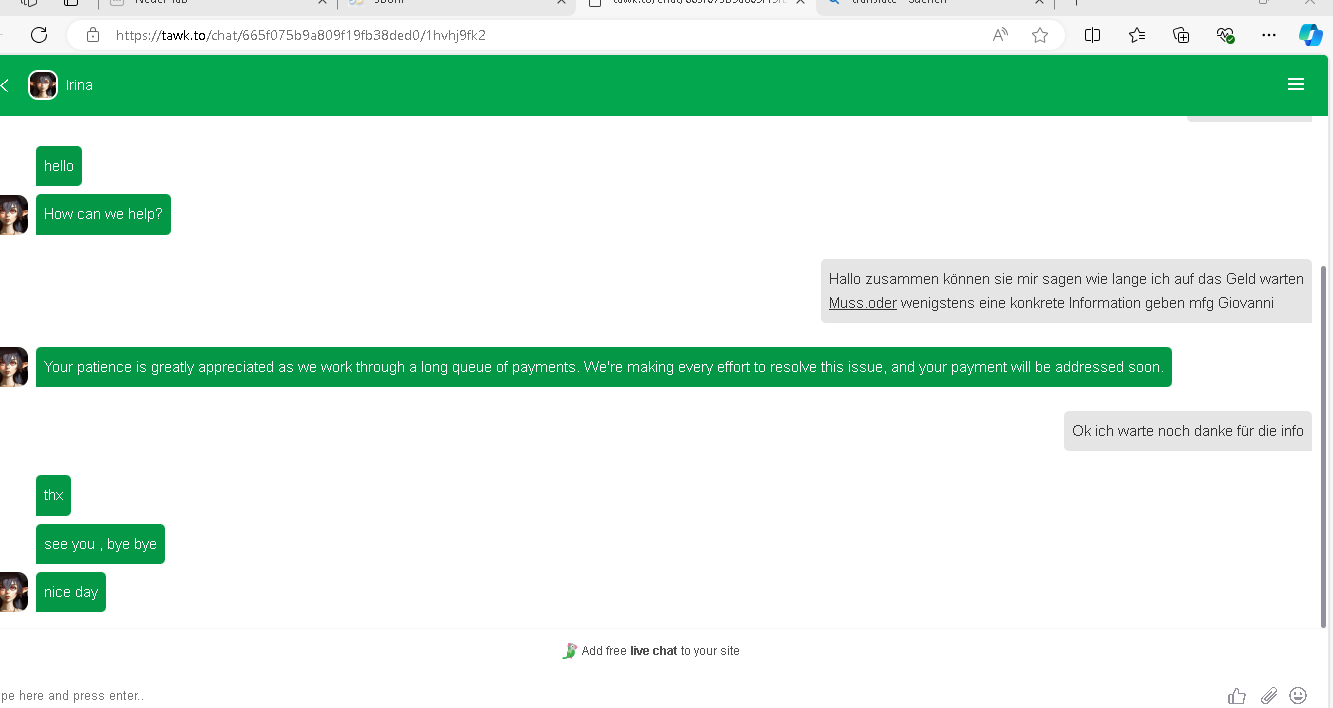Open Edge split screen icon

[x=1092, y=35]
